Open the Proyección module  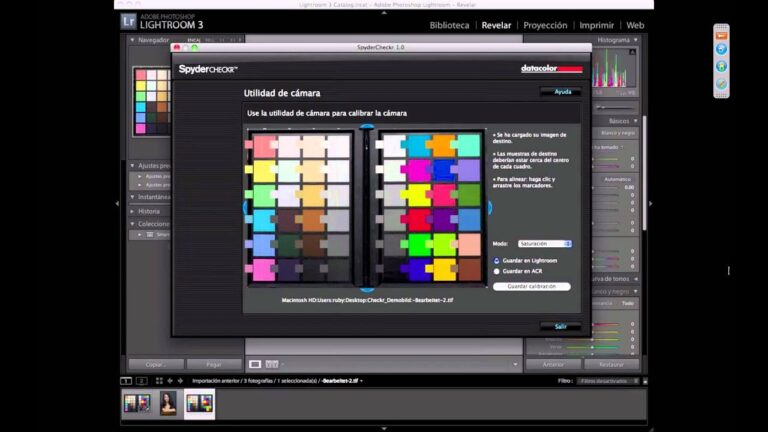click(545, 25)
